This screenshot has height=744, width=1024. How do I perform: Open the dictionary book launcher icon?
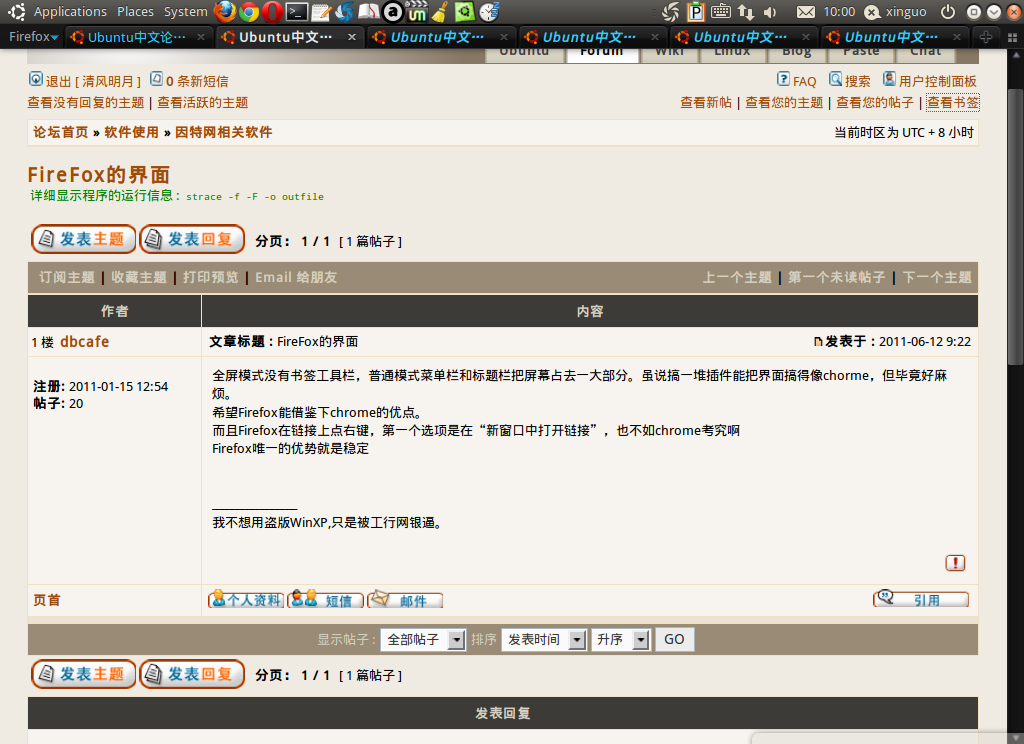pyautogui.click(x=369, y=11)
